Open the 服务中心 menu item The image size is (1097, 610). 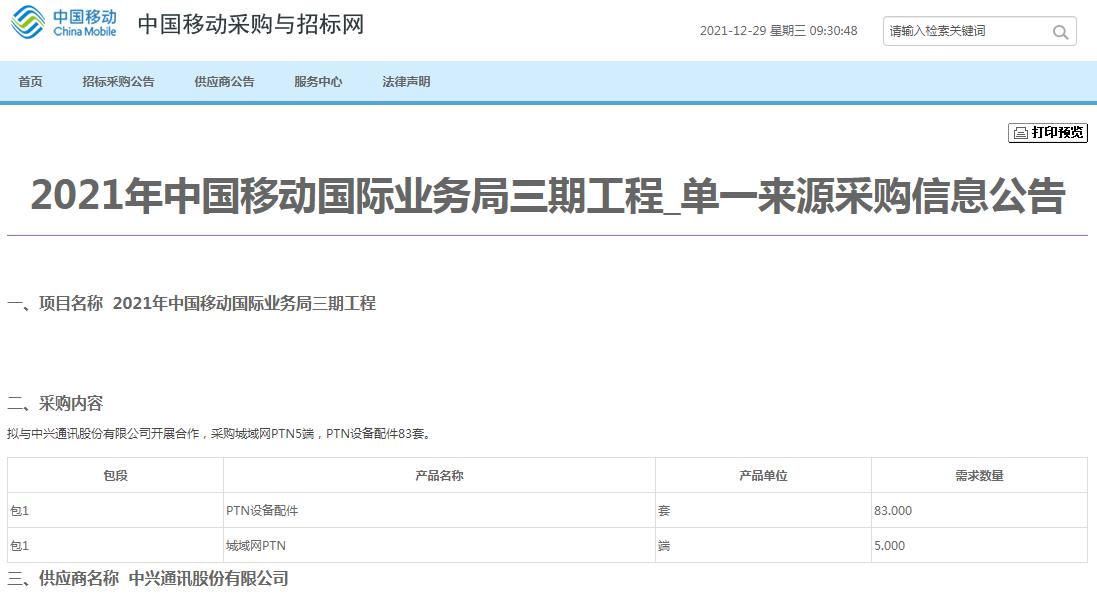[x=318, y=82]
